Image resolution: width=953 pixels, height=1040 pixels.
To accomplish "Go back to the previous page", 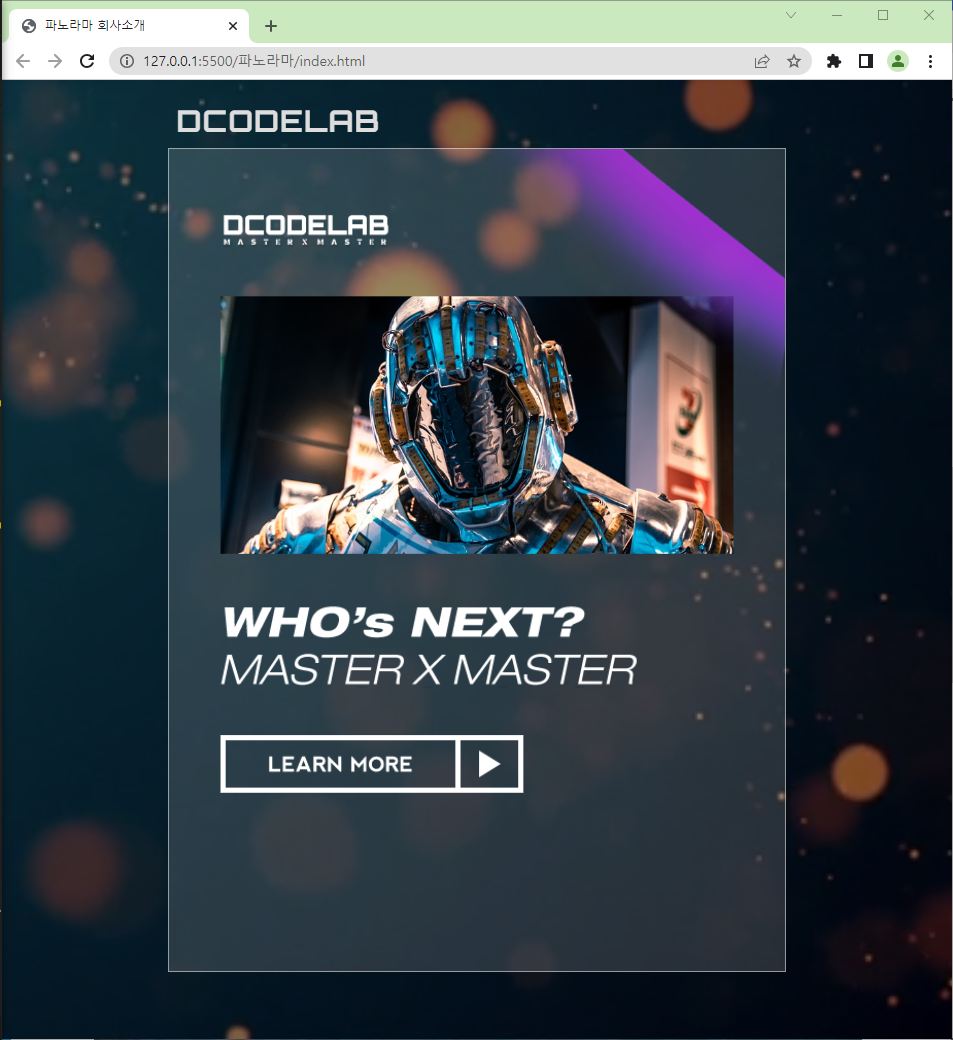I will pos(23,61).
